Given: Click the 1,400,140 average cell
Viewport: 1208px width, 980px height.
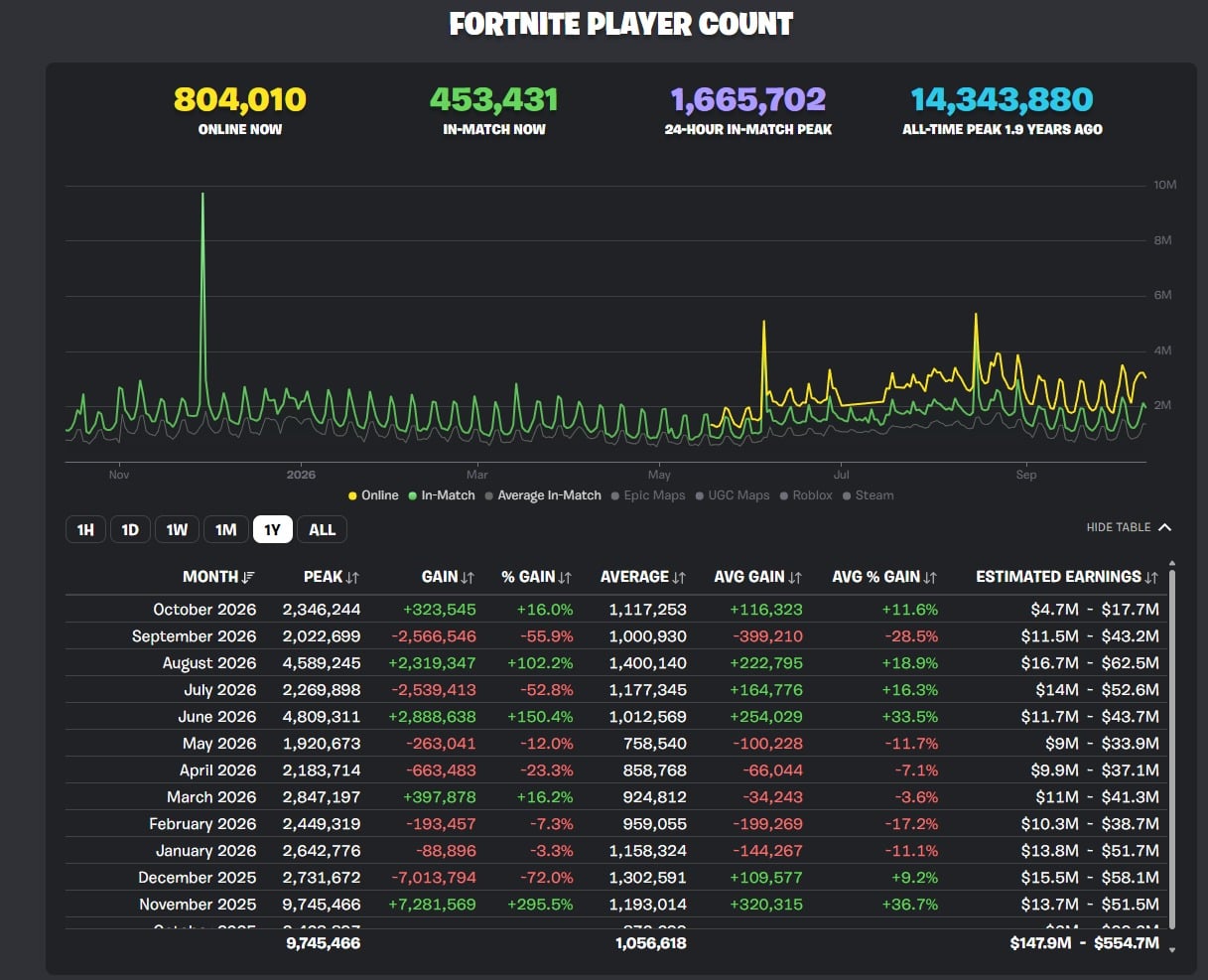Looking at the screenshot, I should 647,663.
